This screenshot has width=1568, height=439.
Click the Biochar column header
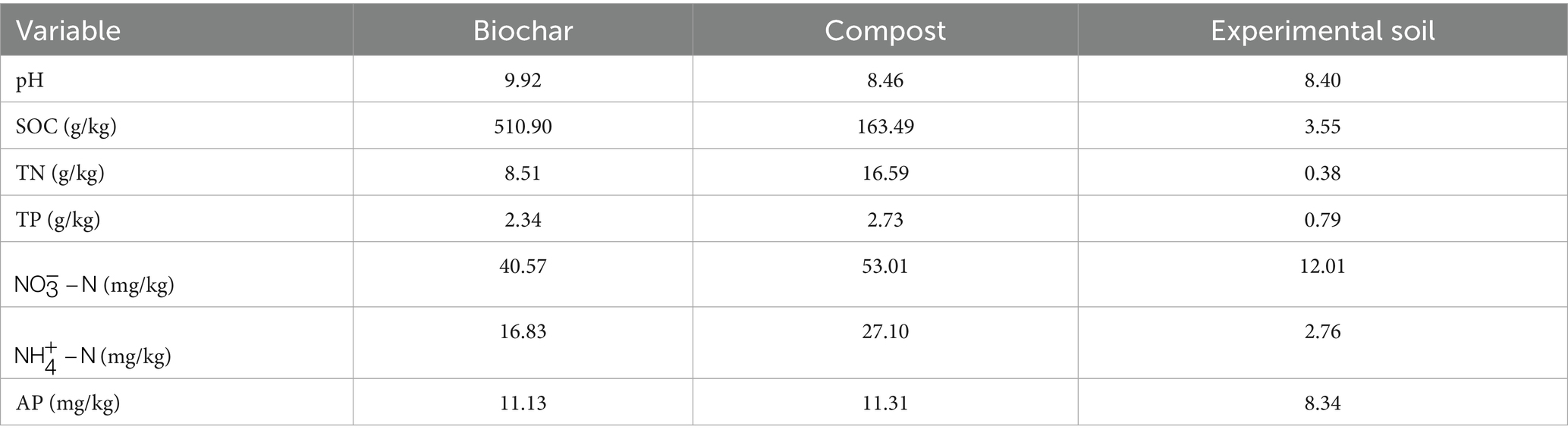[x=523, y=30]
